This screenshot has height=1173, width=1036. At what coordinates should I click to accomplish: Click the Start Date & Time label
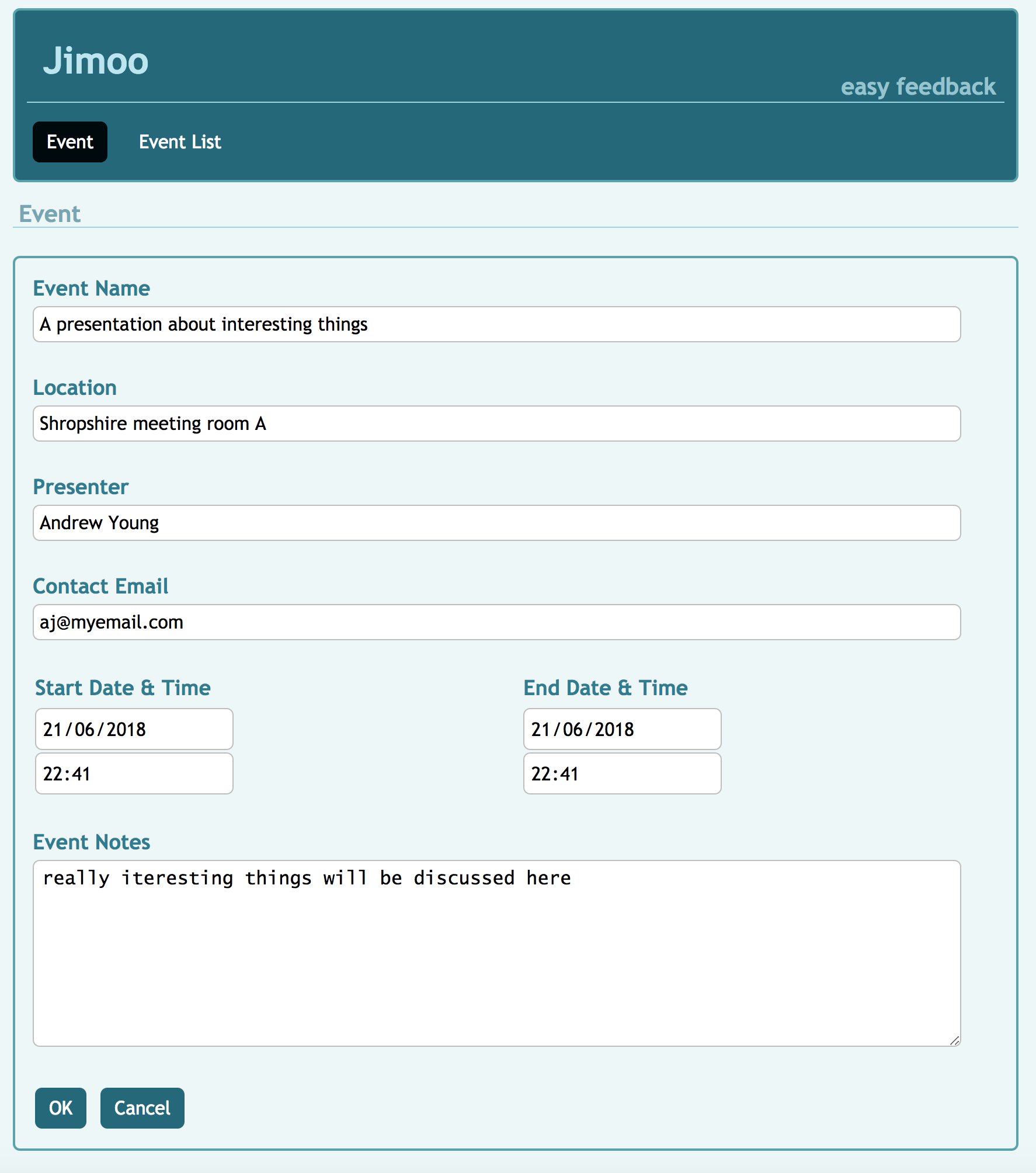(123, 688)
